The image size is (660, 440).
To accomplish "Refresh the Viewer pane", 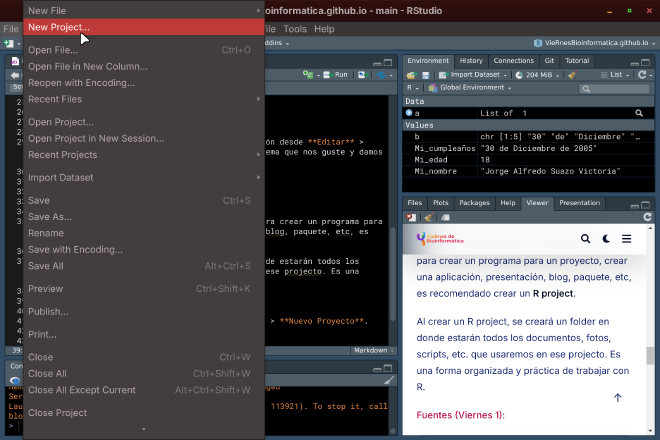I will 647,217.
